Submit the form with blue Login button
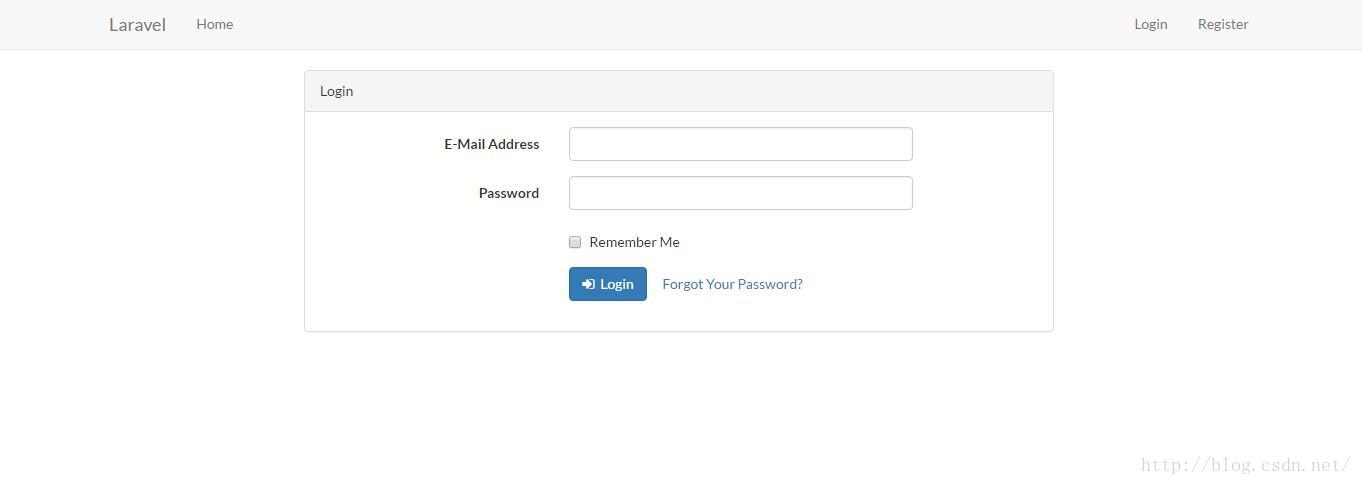The width and height of the screenshot is (1362, 485). pyautogui.click(x=608, y=284)
